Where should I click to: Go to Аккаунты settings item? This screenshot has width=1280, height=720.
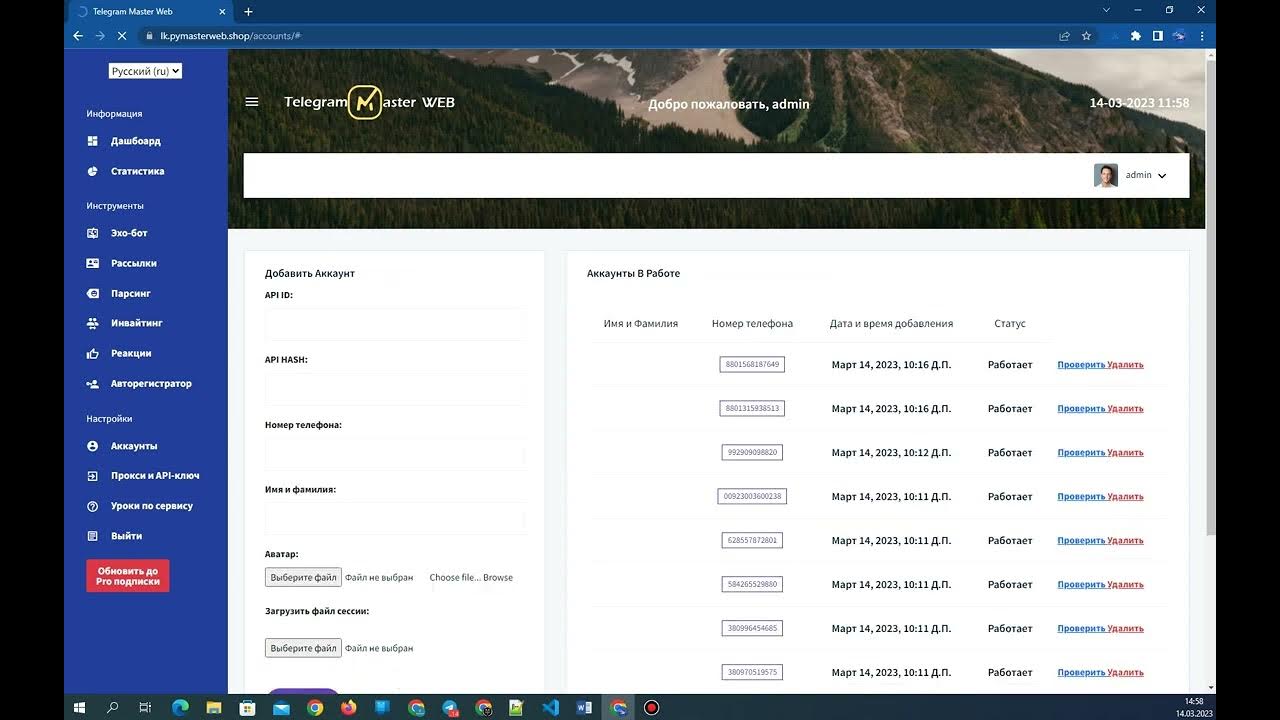point(134,446)
